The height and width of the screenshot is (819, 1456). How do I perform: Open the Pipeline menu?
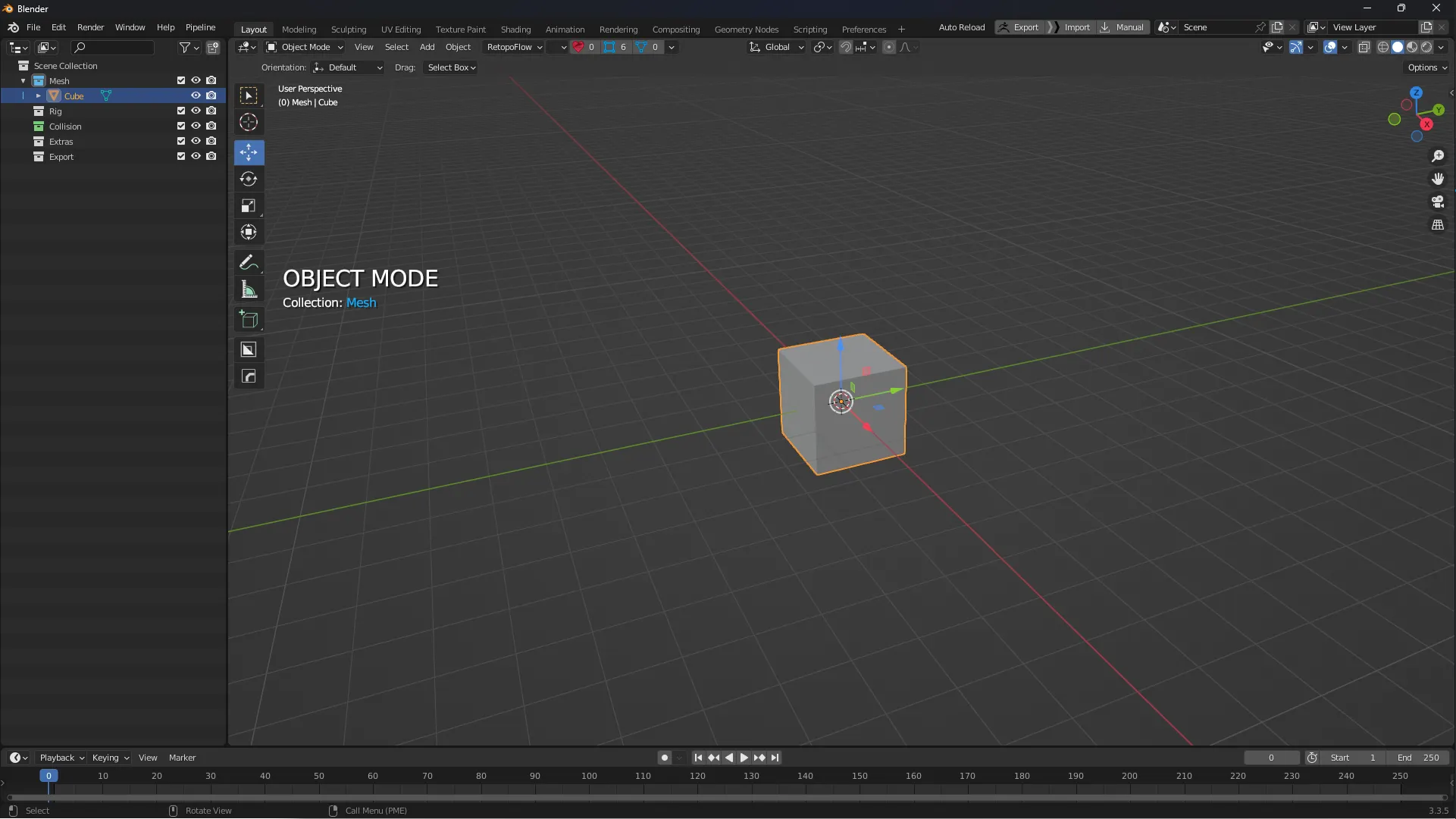click(200, 27)
